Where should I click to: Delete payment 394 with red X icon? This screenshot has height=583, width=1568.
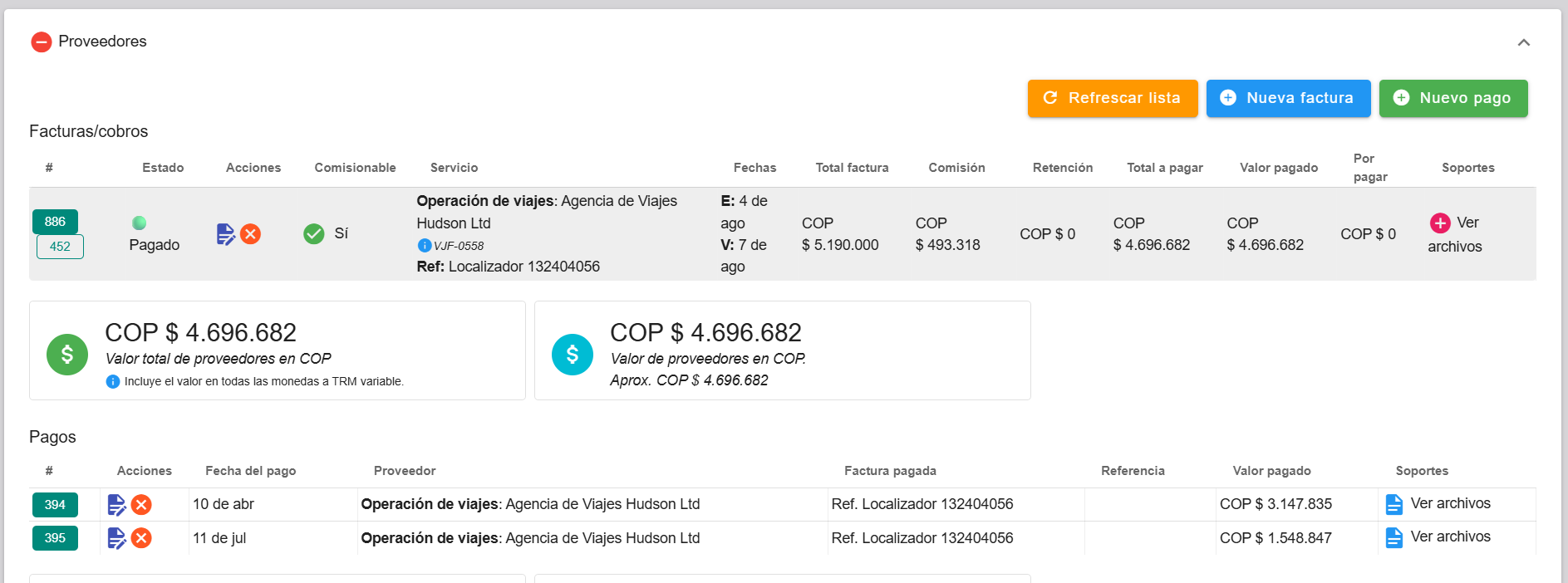(x=141, y=505)
